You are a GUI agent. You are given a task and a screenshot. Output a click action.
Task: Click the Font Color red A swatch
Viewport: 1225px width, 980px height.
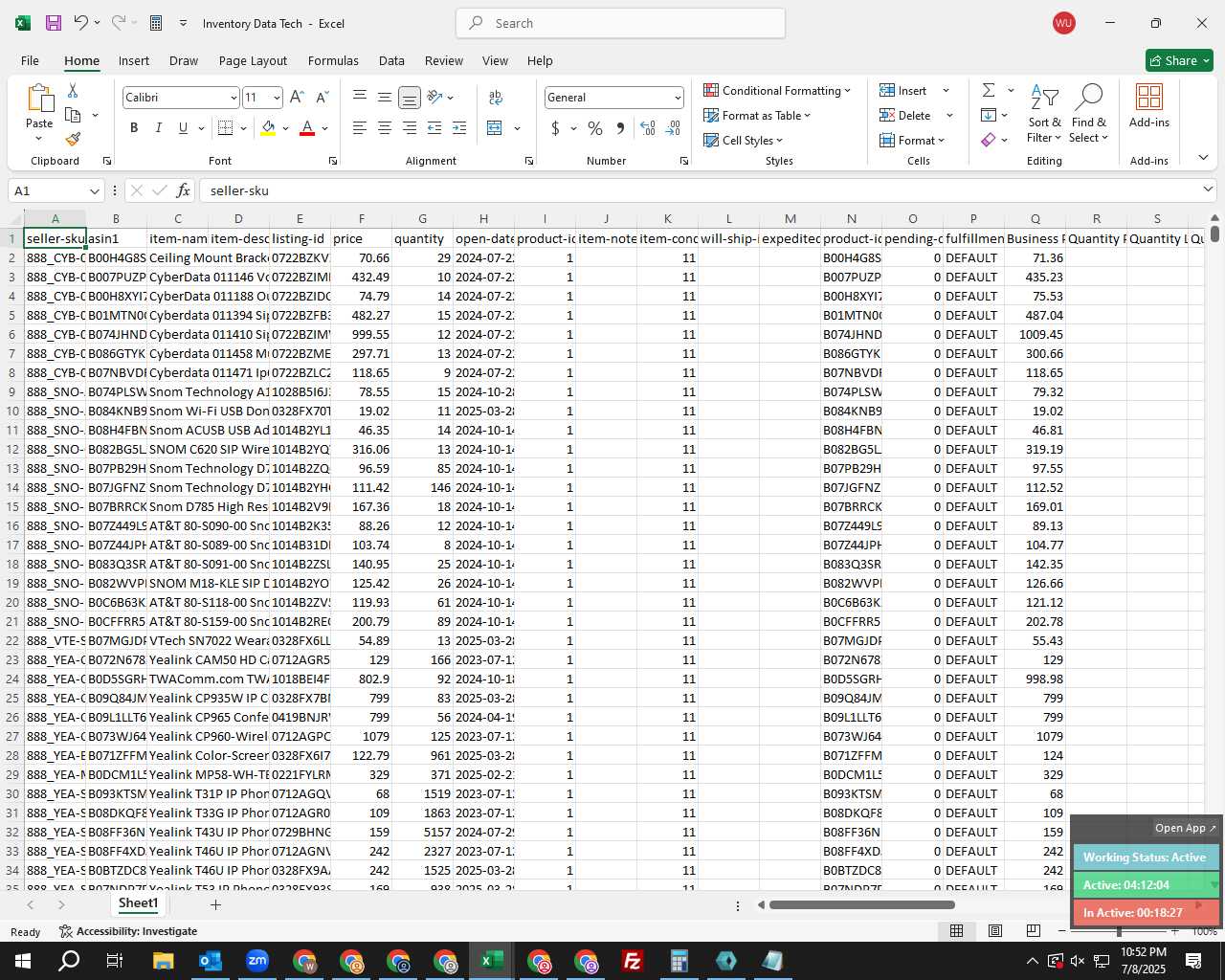pyautogui.click(x=307, y=128)
